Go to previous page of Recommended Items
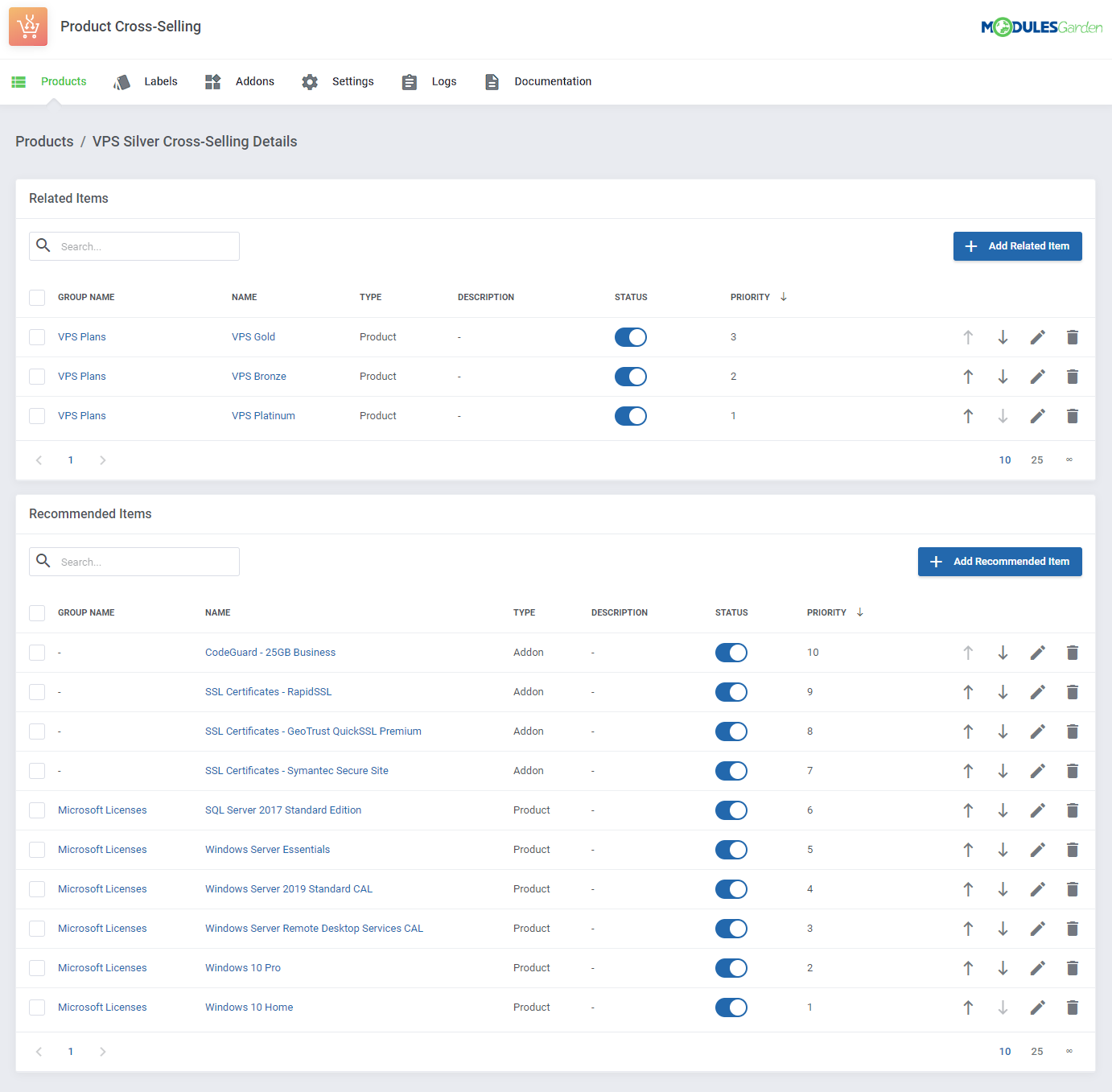This screenshot has height=1092, width=1112. [39, 1052]
